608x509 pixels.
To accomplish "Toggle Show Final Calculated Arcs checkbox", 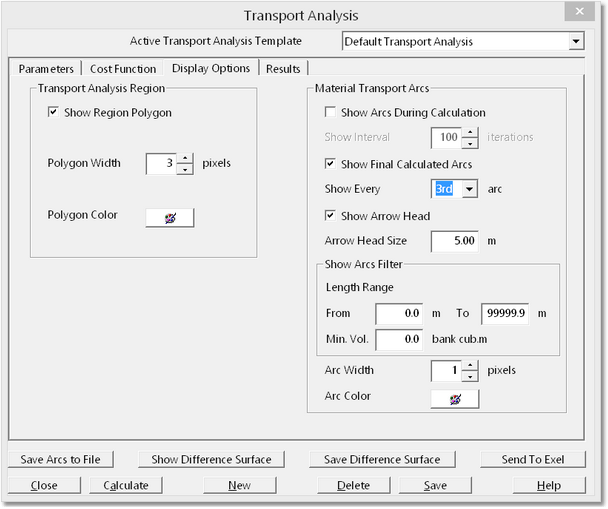I will (330, 164).
